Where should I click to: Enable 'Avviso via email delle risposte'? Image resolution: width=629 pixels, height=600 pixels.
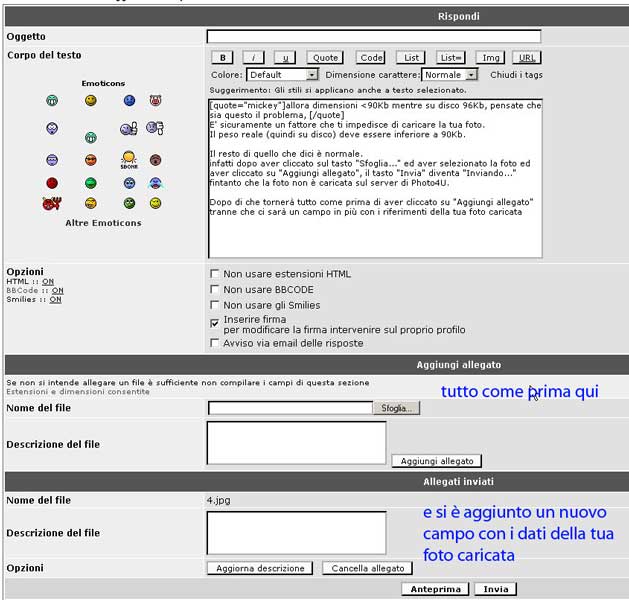[x=215, y=343]
